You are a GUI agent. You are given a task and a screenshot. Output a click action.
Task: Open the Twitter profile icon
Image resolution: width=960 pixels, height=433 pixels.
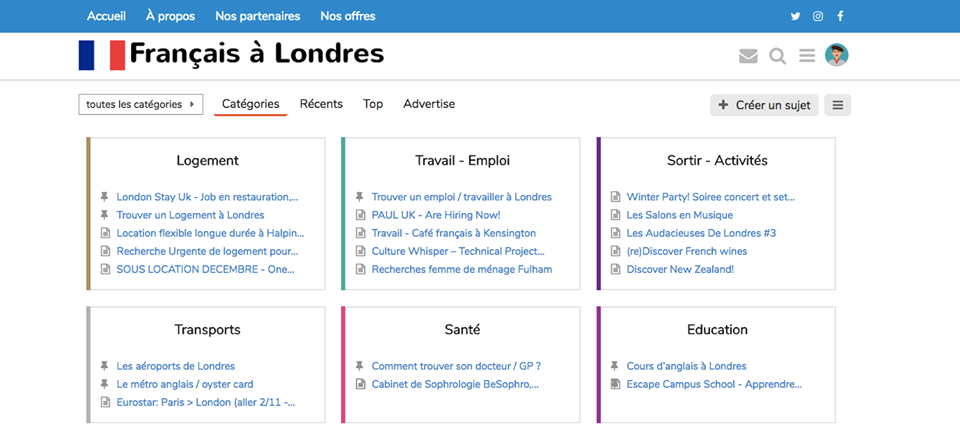795,17
